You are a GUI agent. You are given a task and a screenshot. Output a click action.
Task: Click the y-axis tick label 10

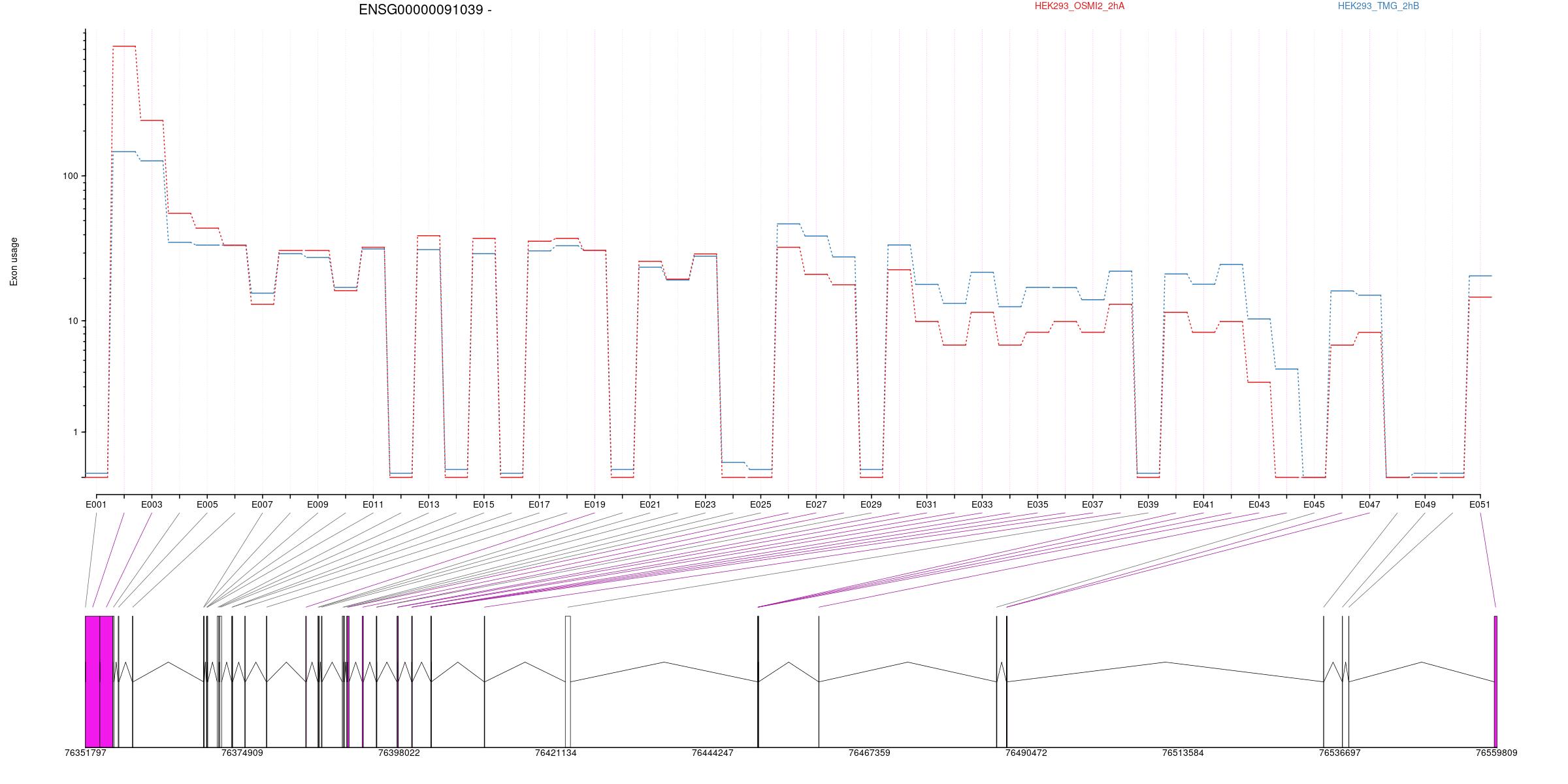pyautogui.click(x=73, y=321)
